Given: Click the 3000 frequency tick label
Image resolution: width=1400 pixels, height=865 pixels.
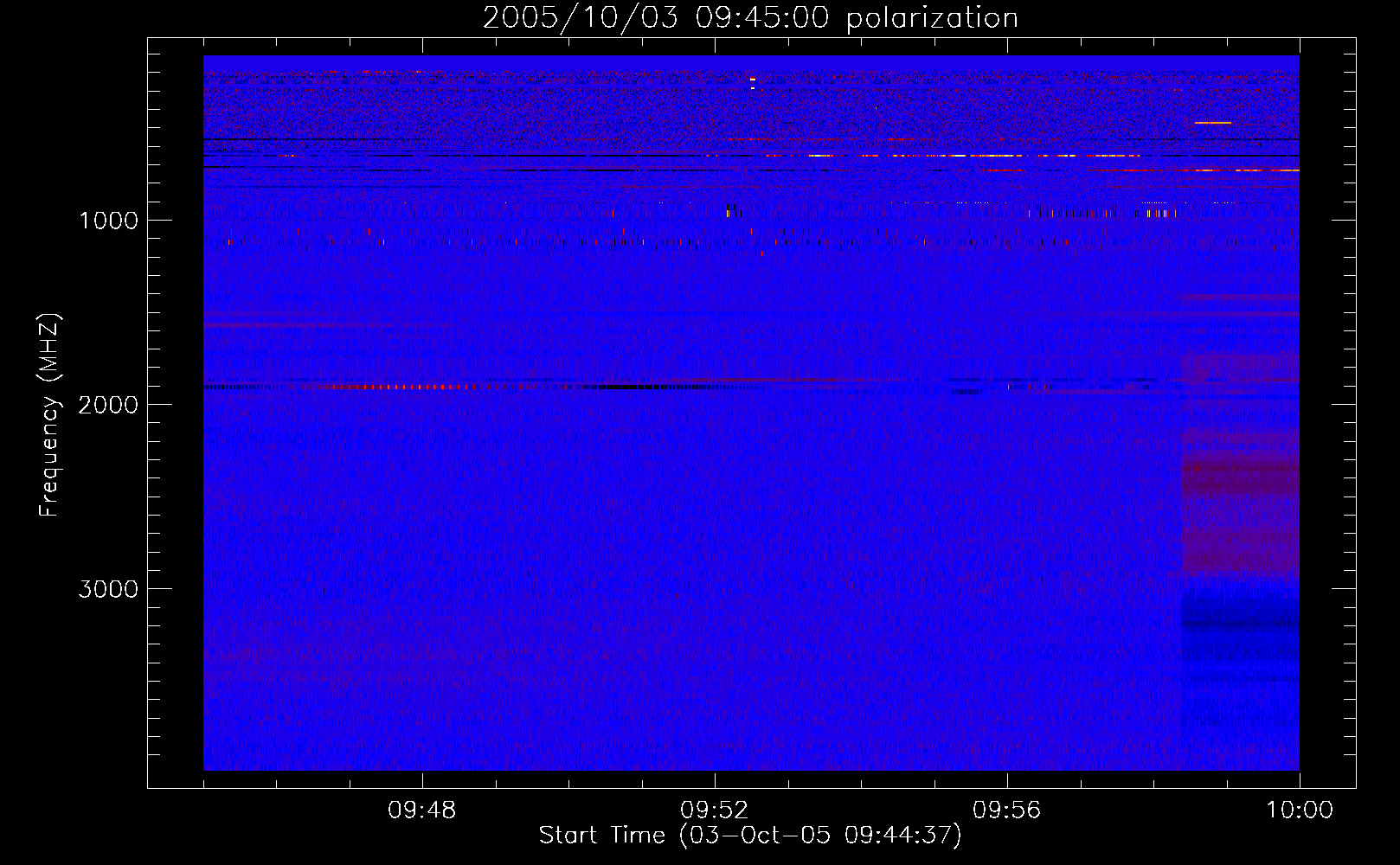Looking at the screenshot, I should [x=108, y=589].
